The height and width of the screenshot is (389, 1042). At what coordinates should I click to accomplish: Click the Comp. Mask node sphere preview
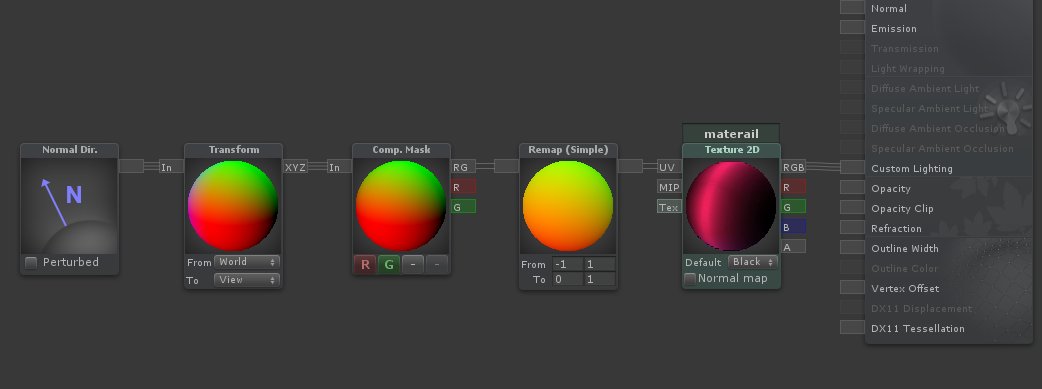point(401,205)
